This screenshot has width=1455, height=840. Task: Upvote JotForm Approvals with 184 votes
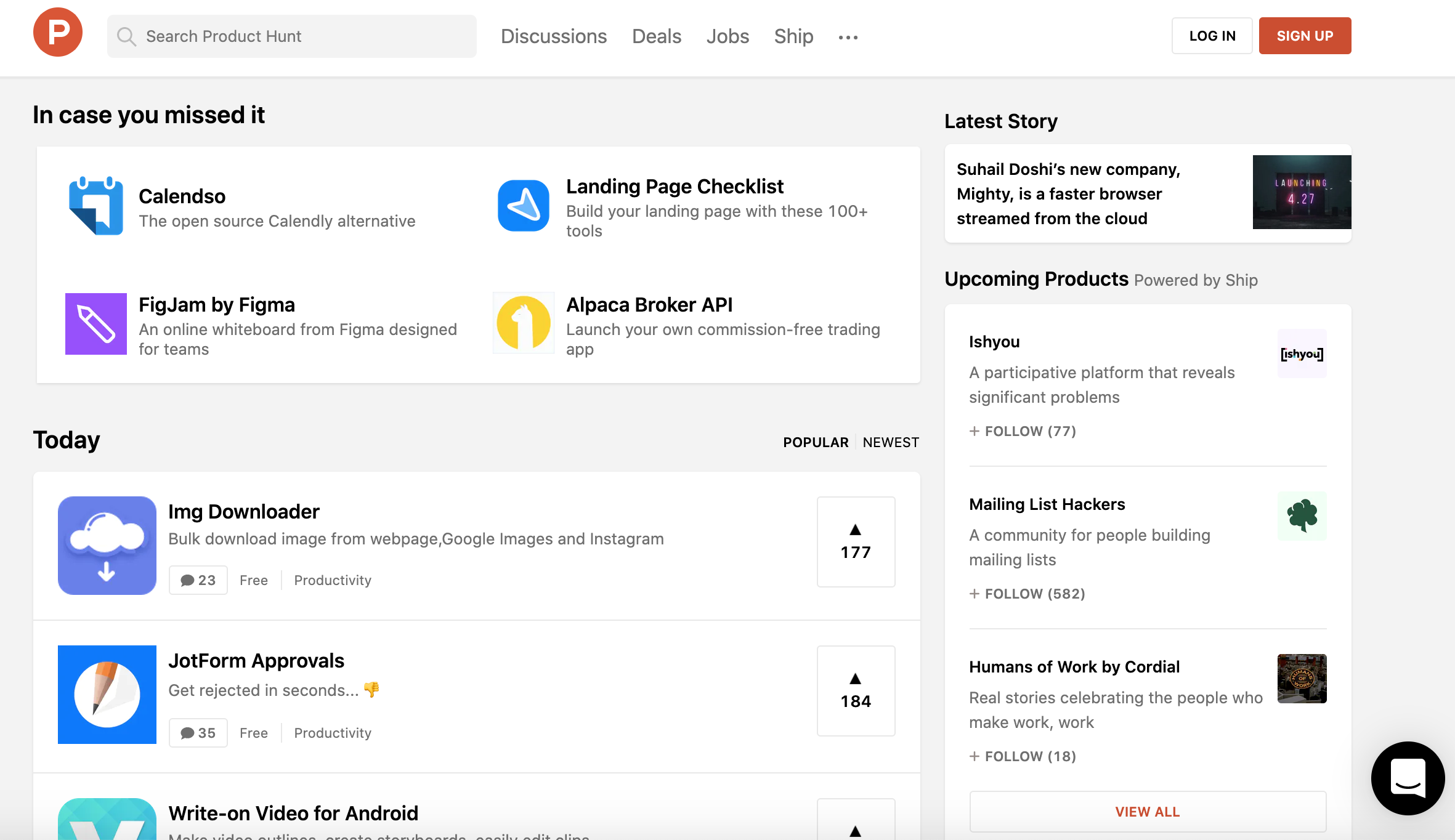(x=856, y=691)
